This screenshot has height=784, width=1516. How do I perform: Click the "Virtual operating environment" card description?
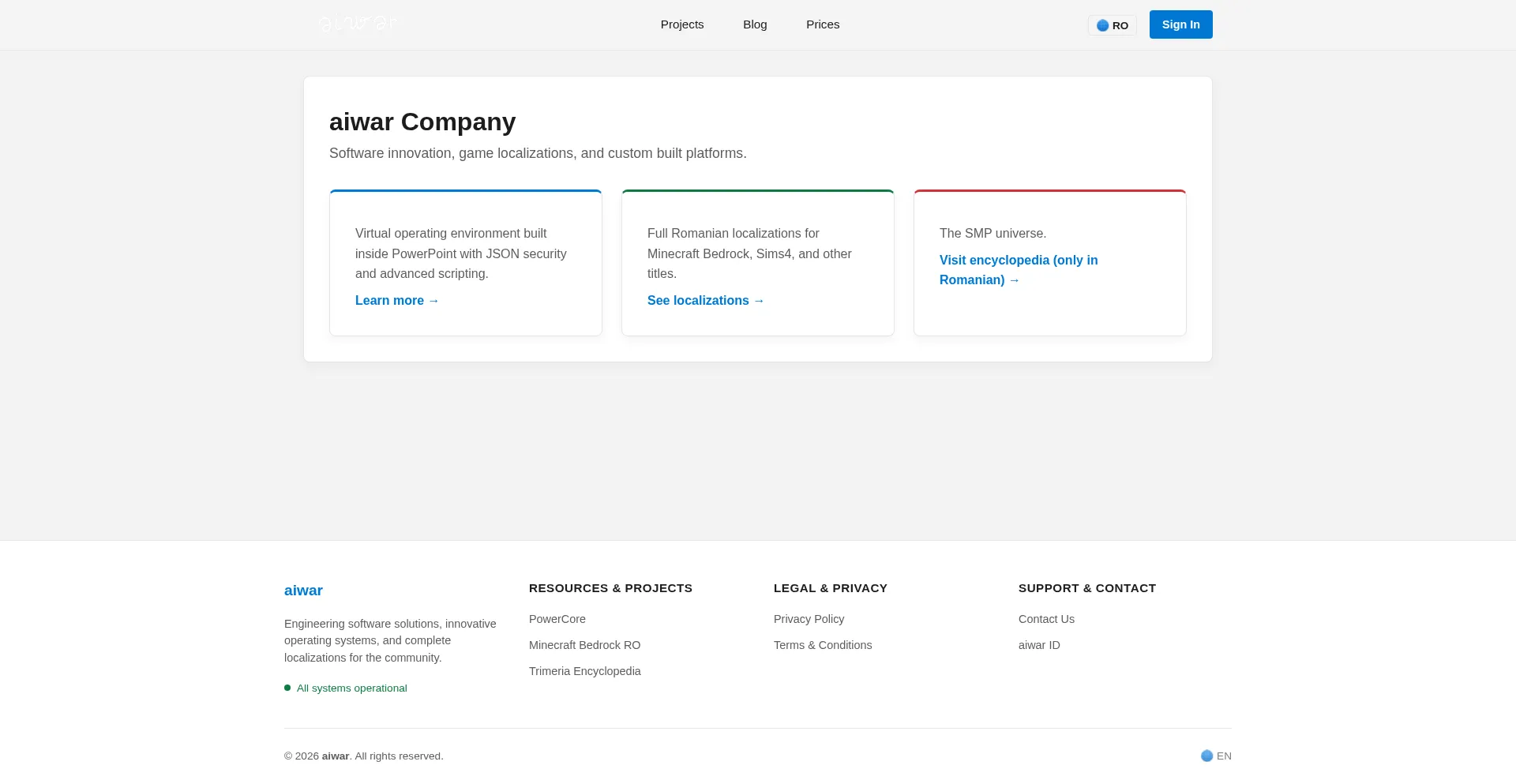[461, 253]
